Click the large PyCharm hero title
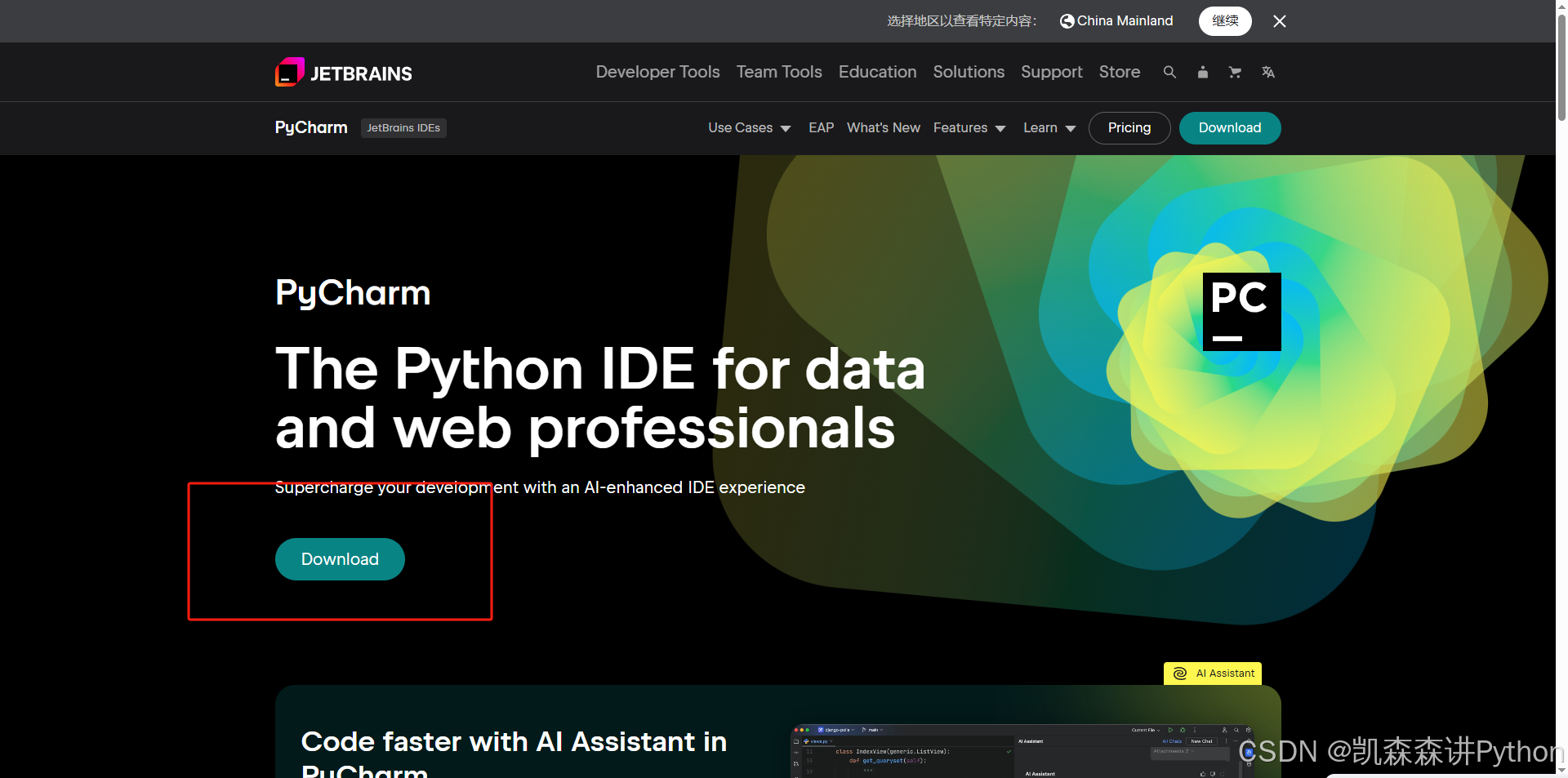This screenshot has height=778, width=1568. (x=353, y=293)
